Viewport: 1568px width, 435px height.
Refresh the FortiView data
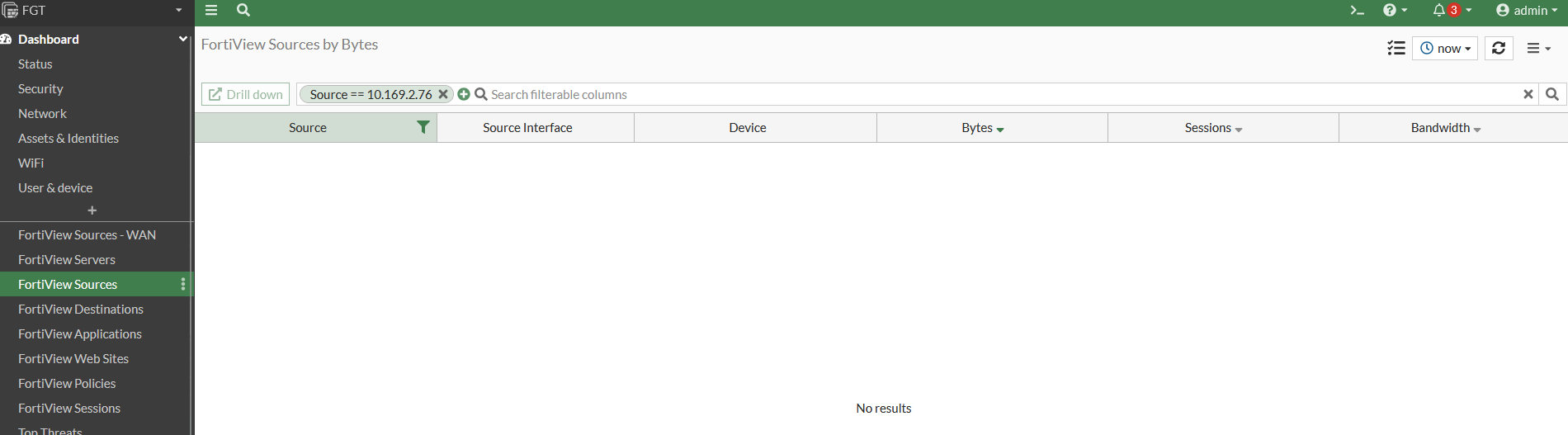(x=1499, y=49)
